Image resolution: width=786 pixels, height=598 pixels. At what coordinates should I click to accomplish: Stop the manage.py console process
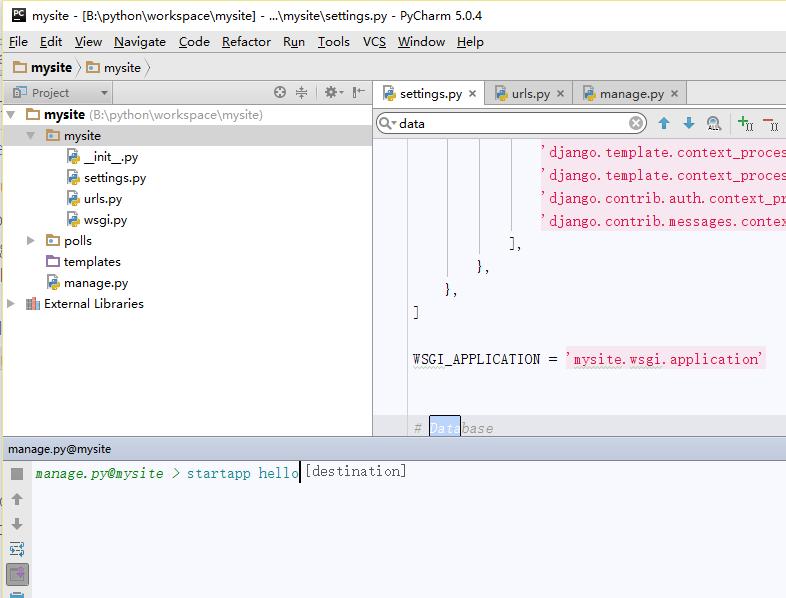coord(17,474)
